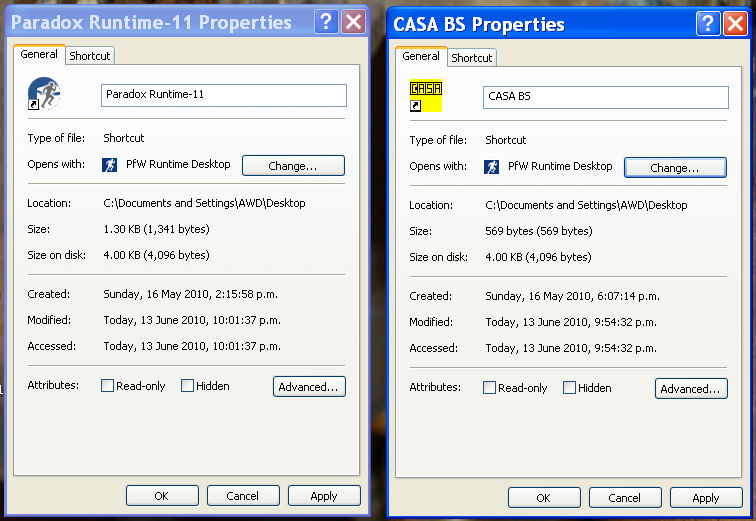The height and width of the screenshot is (521, 756).
Task: Open Advanced... attributes in Paradox Runtime-11 window
Action: (x=309, y=387)
